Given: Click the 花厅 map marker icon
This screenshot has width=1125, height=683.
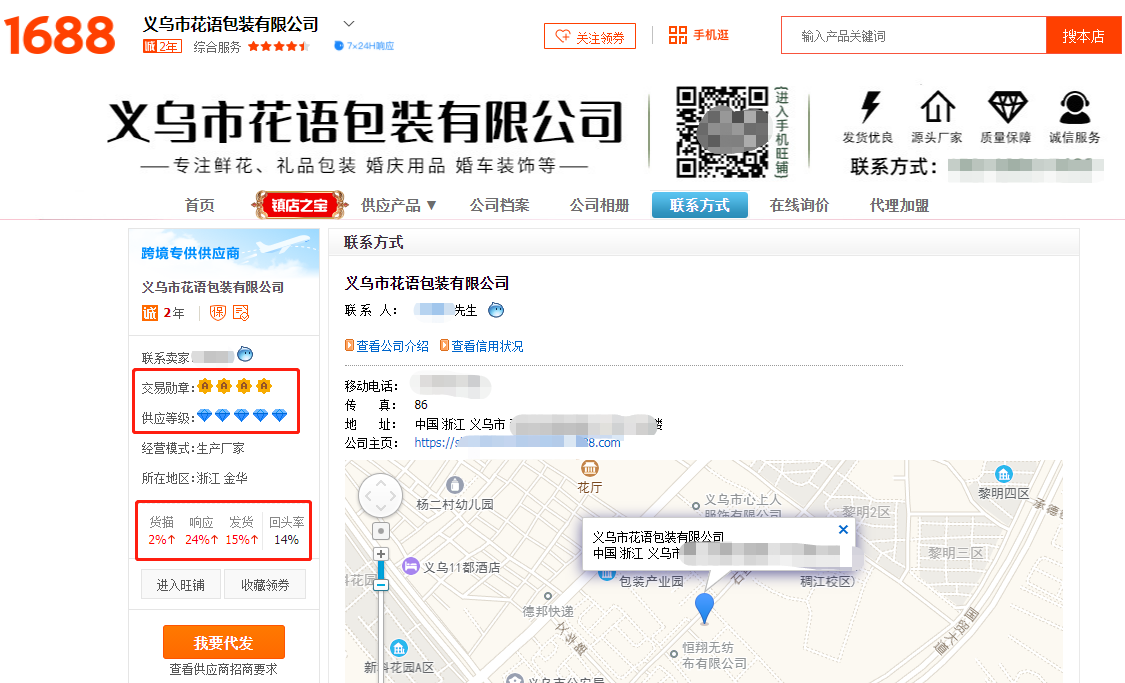Looking at the screenshot, I should tap(590, 469).
